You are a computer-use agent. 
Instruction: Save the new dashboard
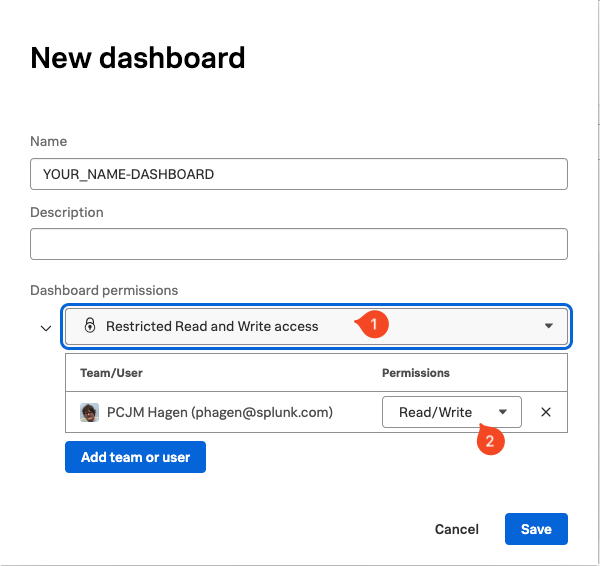536,529
